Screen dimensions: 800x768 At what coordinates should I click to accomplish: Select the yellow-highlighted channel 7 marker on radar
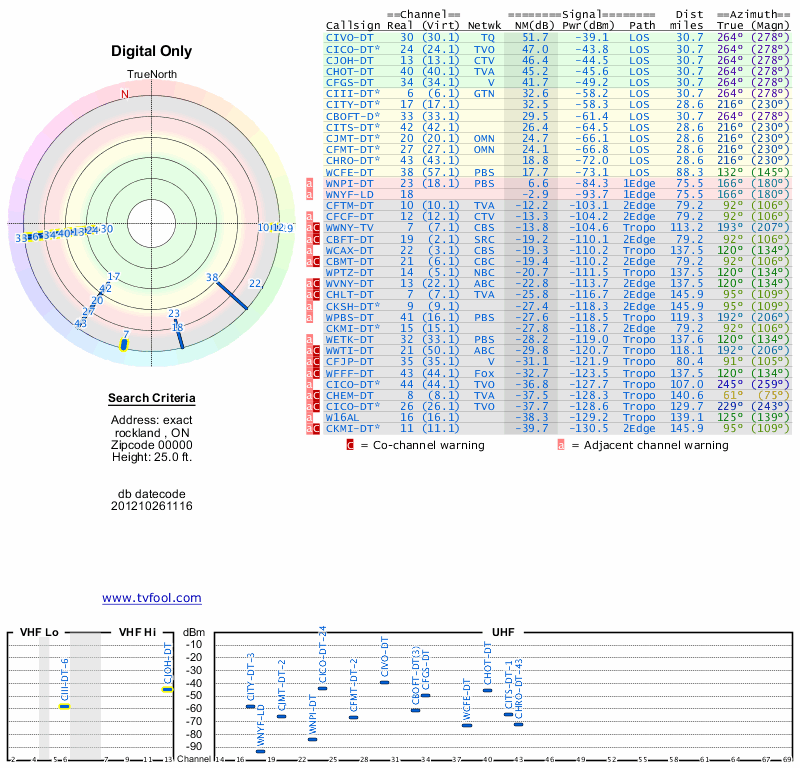coord(124,345)
